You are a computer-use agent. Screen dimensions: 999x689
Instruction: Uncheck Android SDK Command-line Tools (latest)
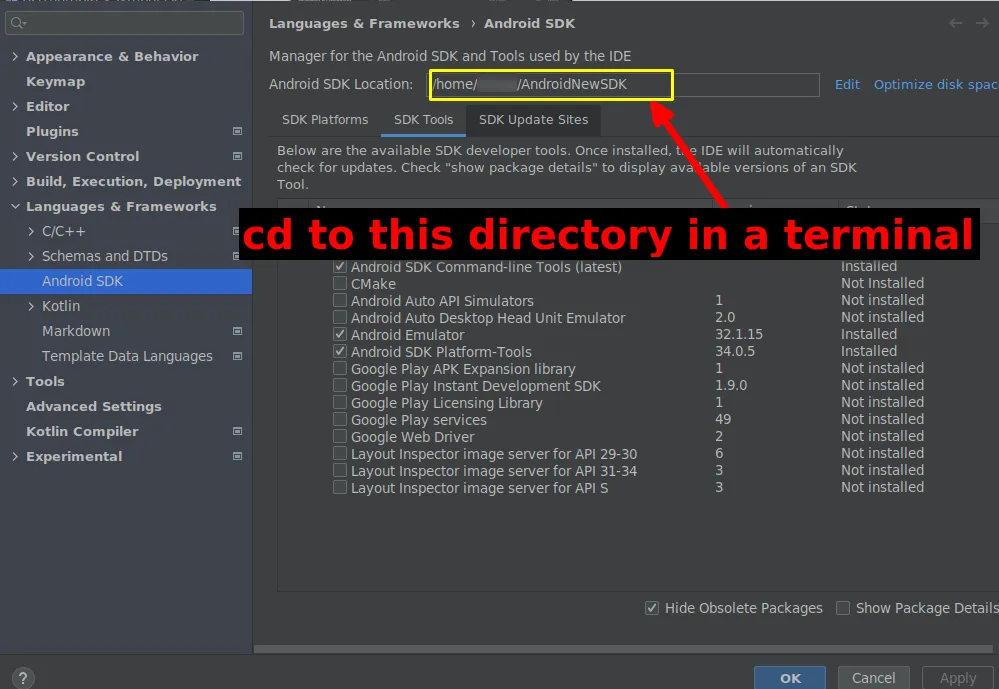[x=340, y=266]
